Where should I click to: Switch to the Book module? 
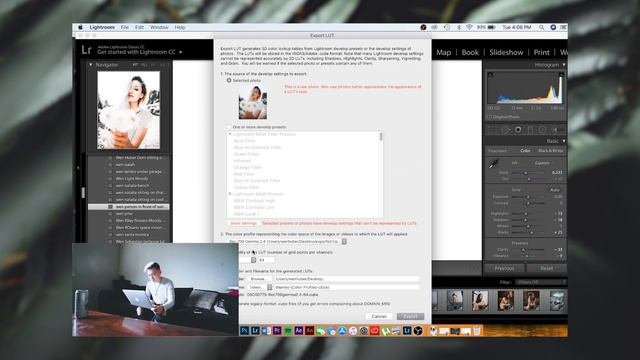point(470,52)
